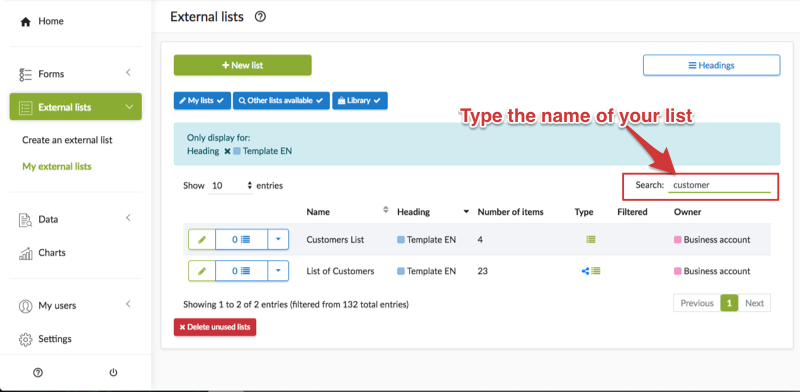Click the pencil edit icon for Customers List

[202, 239]
